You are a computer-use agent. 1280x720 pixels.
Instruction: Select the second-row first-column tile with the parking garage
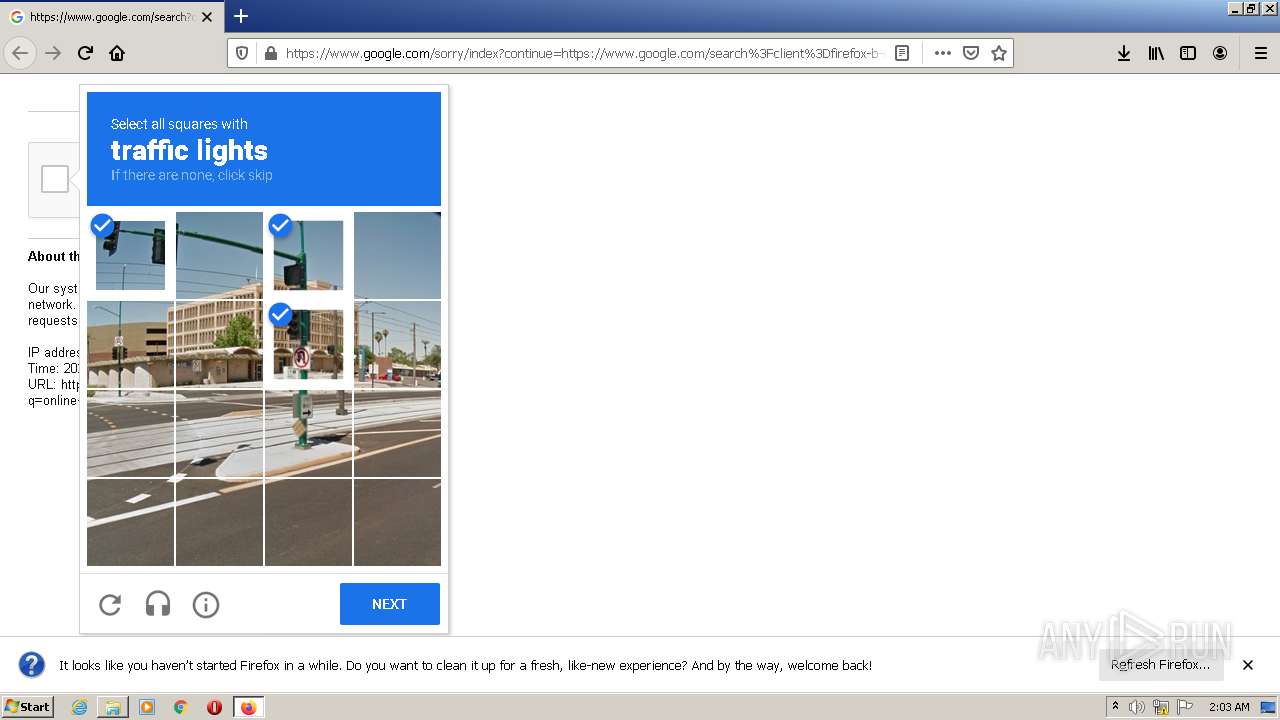pyautogui.click(x=130, y=344)
